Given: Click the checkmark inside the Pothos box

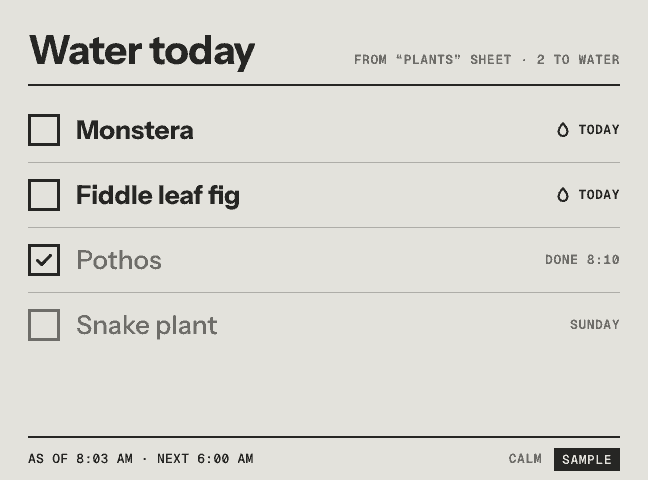Looking at the screenshot, I should pos(44,260).
